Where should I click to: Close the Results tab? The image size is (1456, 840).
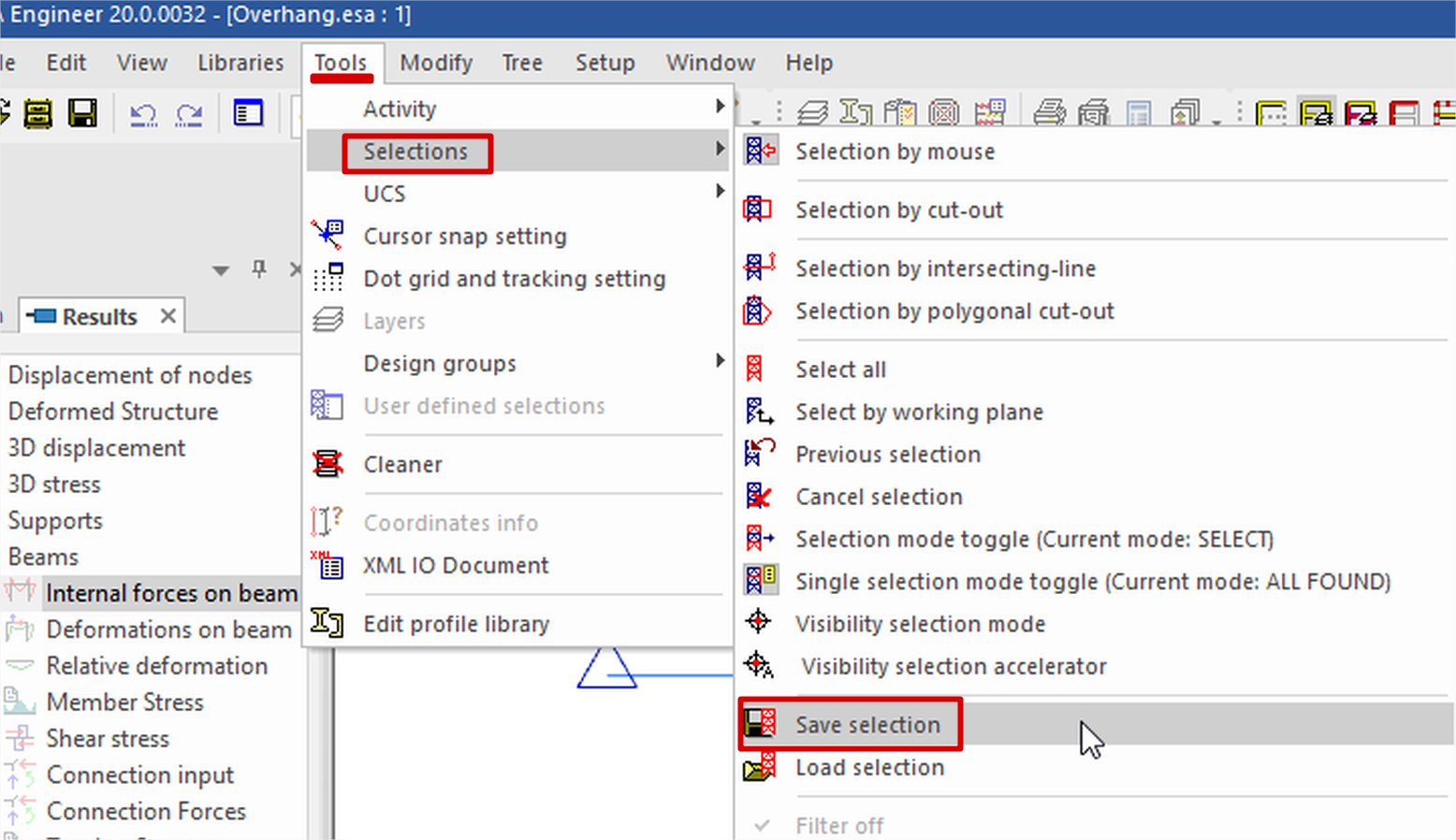point(168,316)
